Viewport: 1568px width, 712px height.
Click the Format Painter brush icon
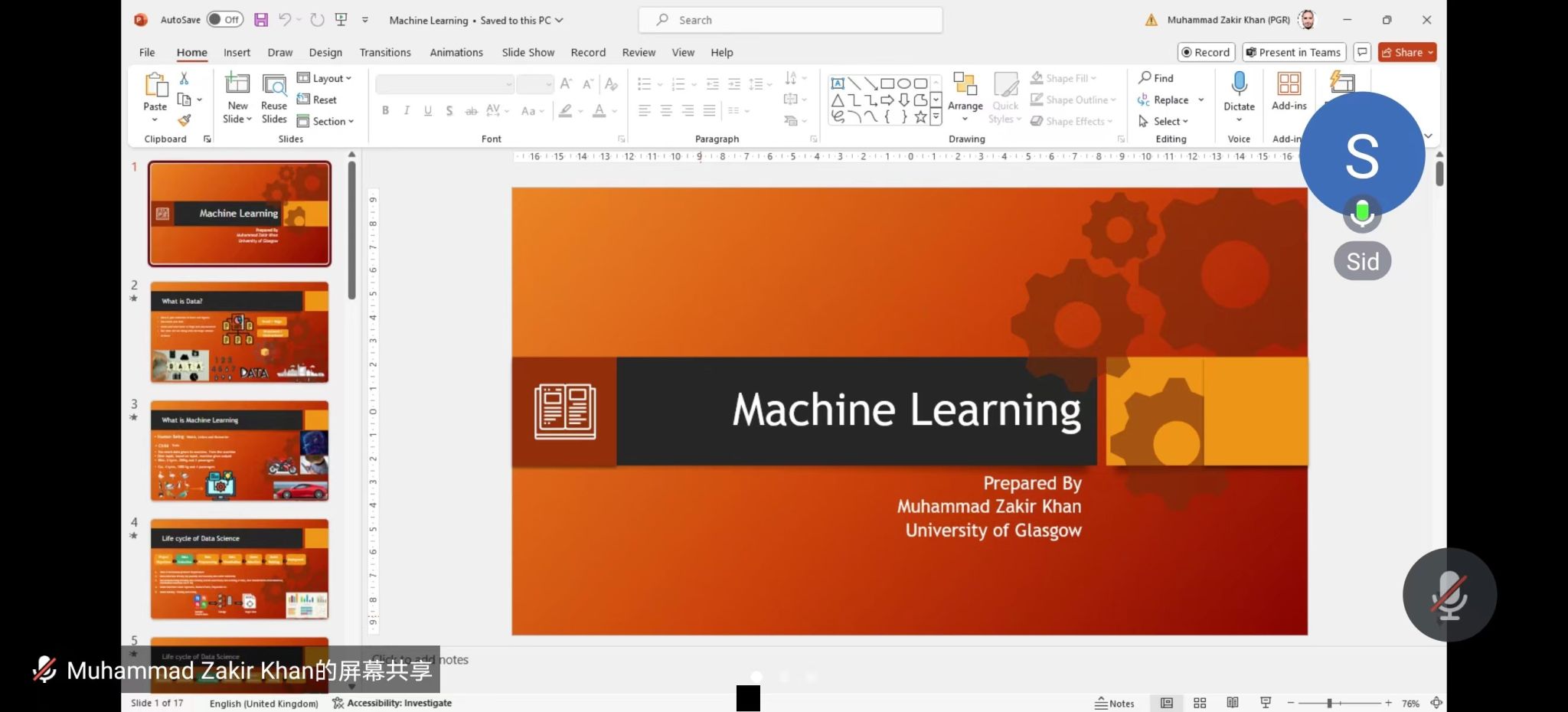184,120
